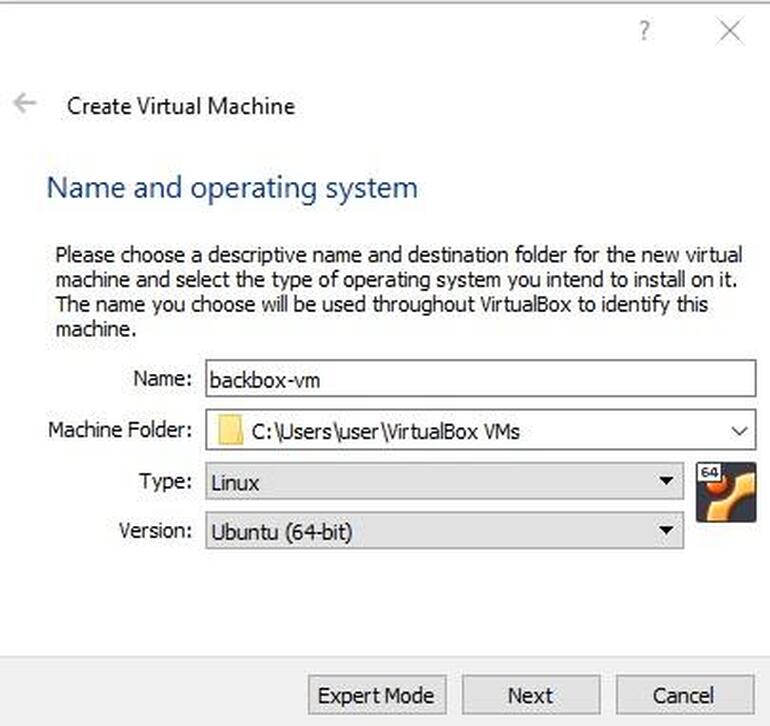Expand the Version dropdown showing Ubuntu (64-bit)
The height and width of the screenshot is (726, 770).
pos(444,531)
